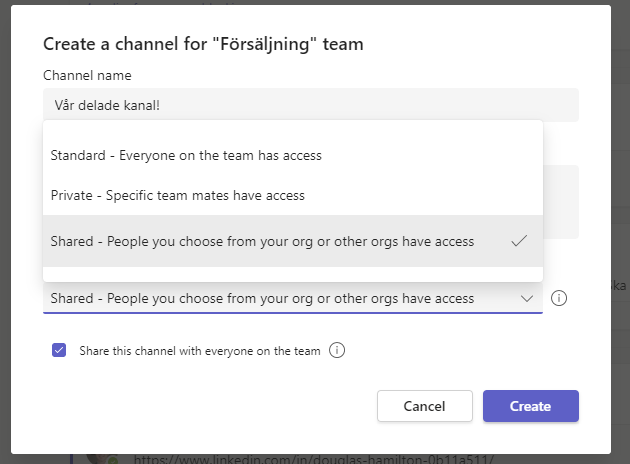Click the dialog title "Create a channel" heading
This screenshot has width=630, height=464.
tap(203, 44)
